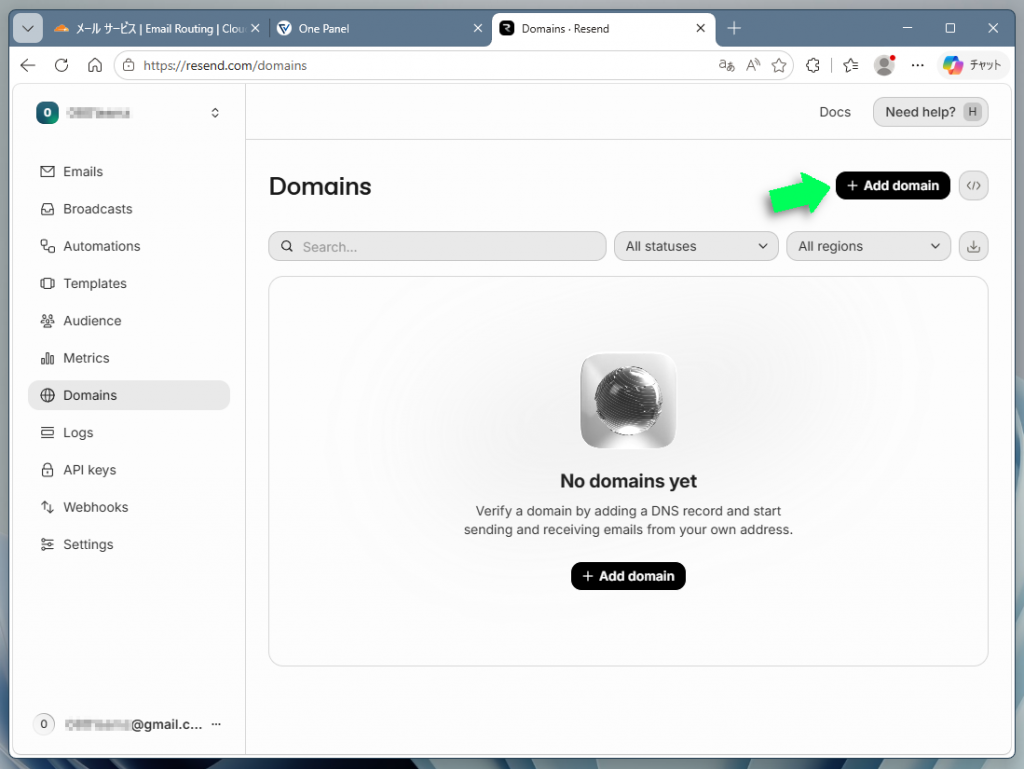Screen dimensions: 1024x769
Task: Open the Docs link
Action: [835, 112]
